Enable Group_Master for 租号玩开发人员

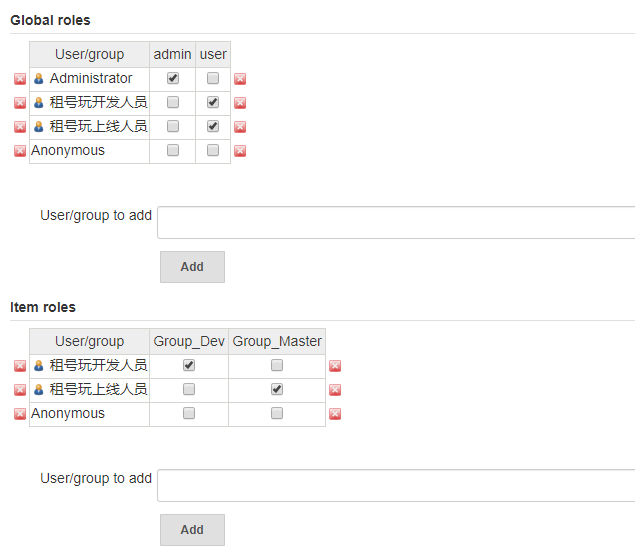point(277,365)
